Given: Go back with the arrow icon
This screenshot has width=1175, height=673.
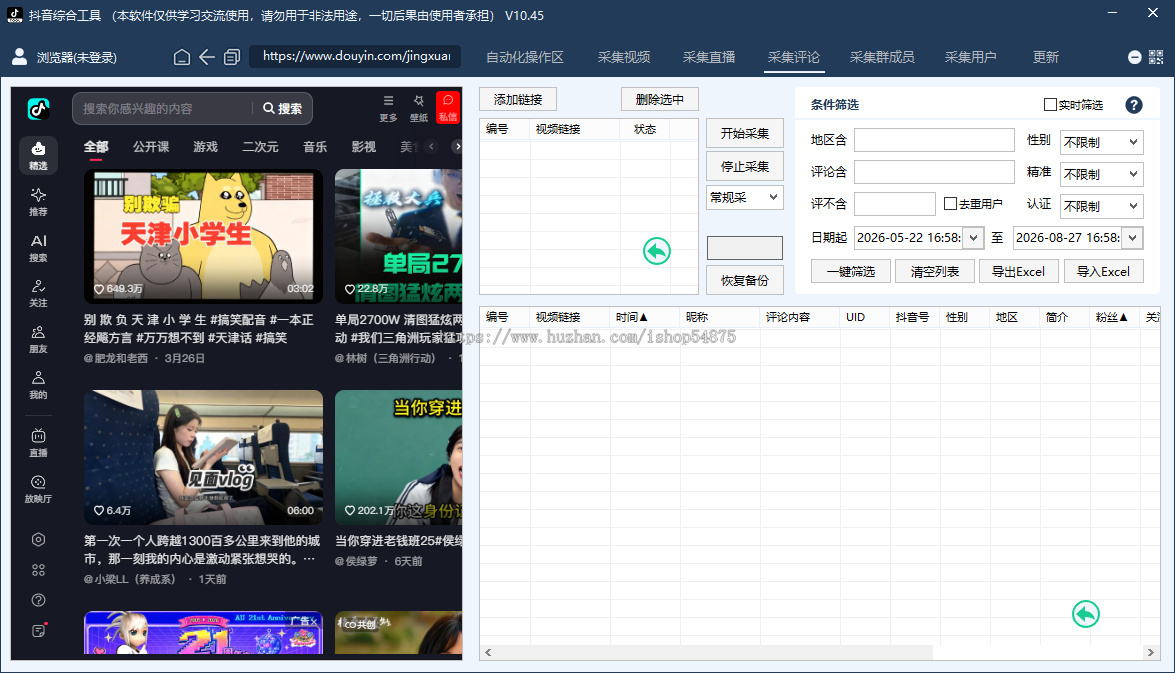Looking at the screenshot, I should click(207, 57).
